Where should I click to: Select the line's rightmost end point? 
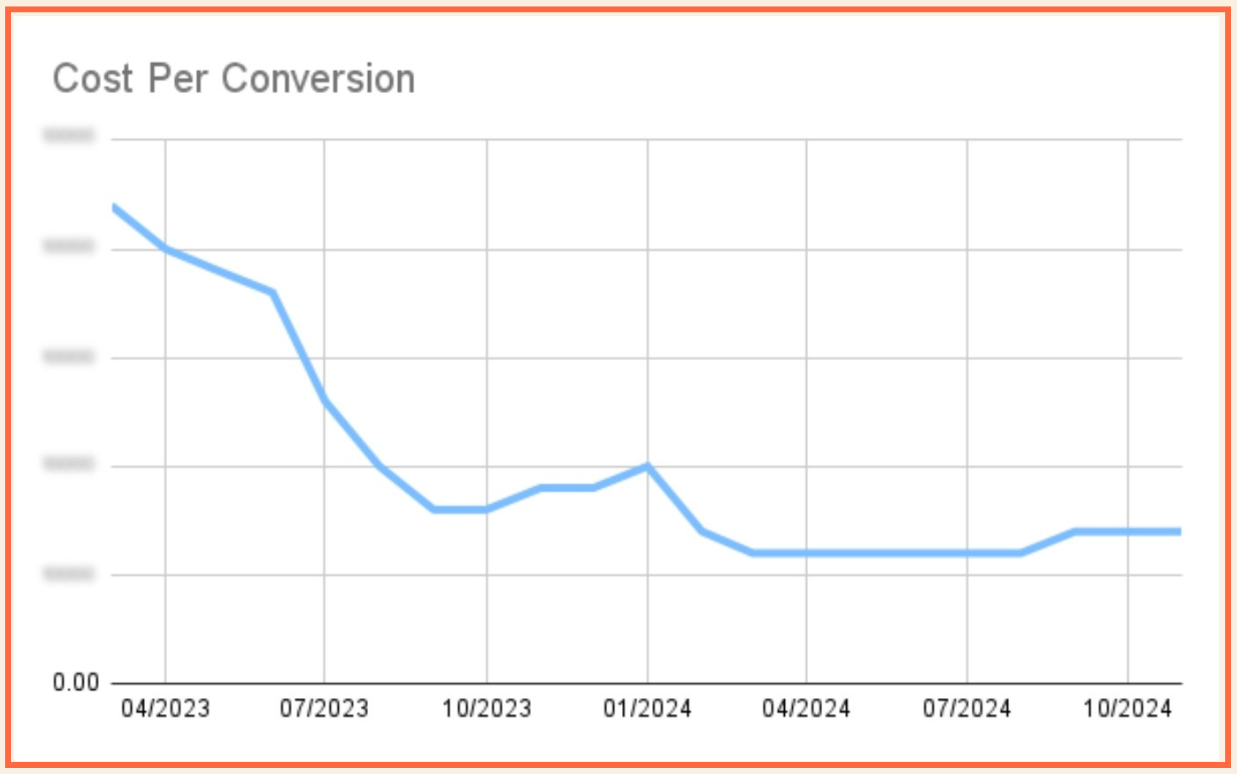(1180, 531)
